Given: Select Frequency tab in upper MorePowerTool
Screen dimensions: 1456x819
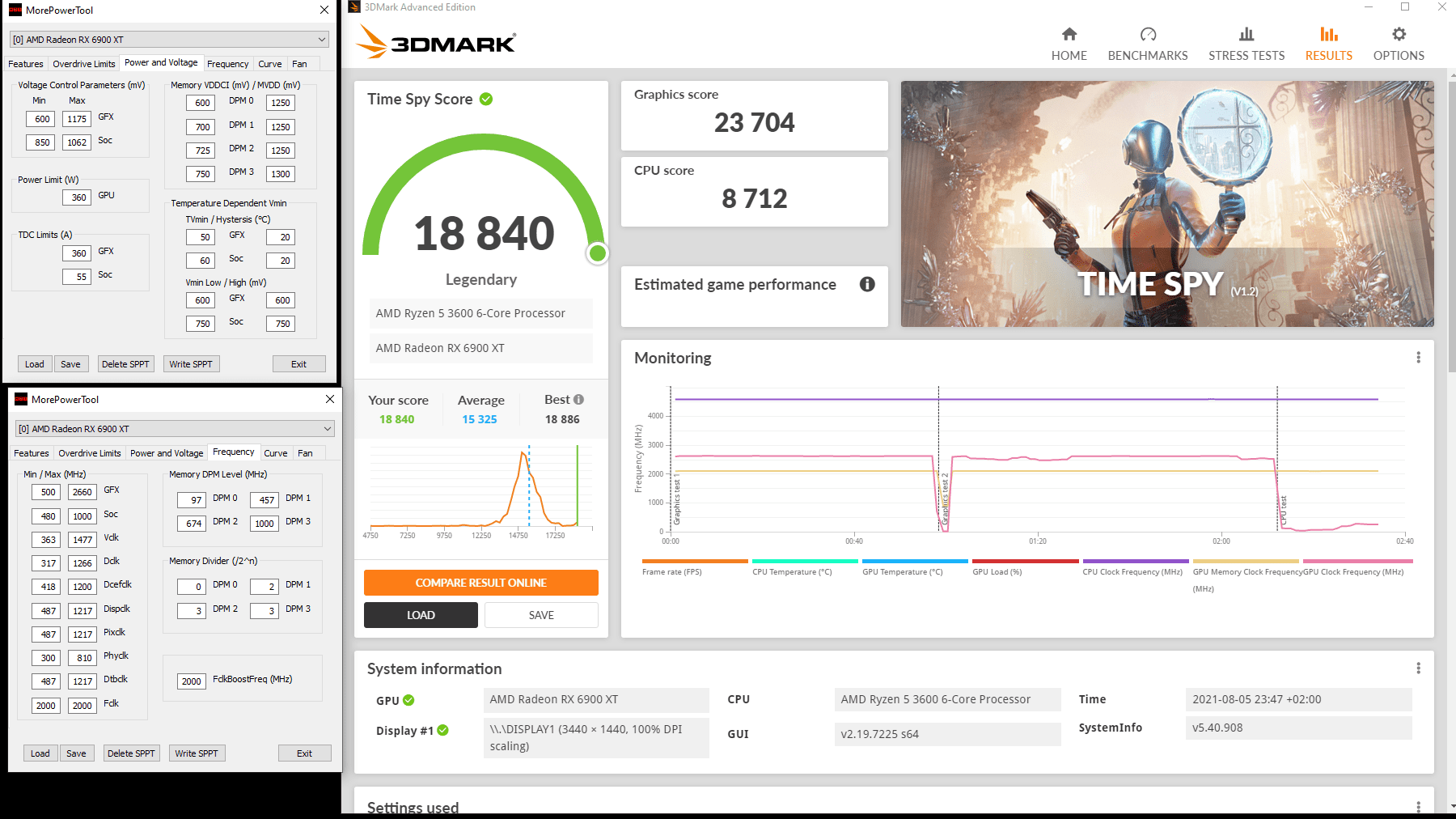Looking at the screenshot, I should [227, 64].
